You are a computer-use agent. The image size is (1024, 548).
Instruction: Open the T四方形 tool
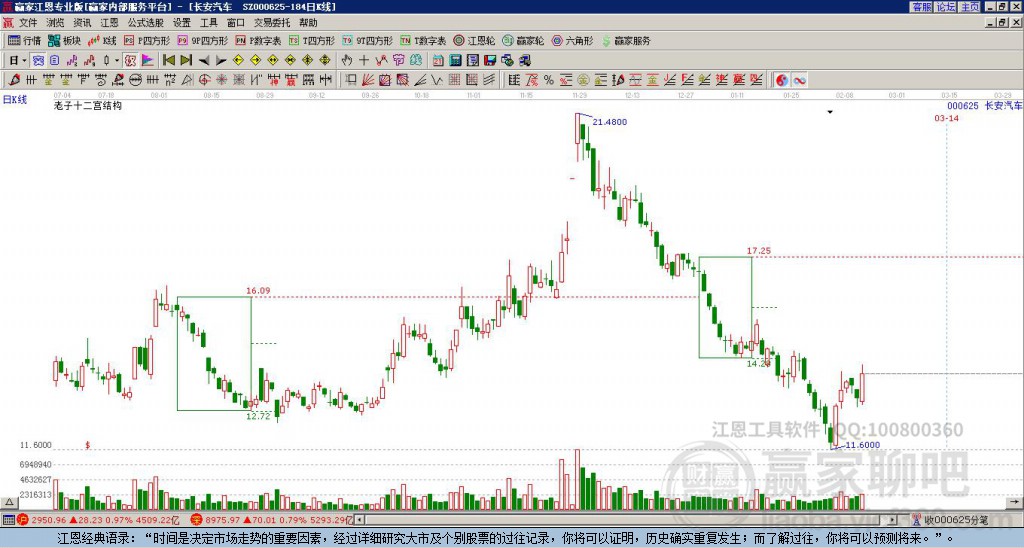pyautogui.click(x=312, y=40)
